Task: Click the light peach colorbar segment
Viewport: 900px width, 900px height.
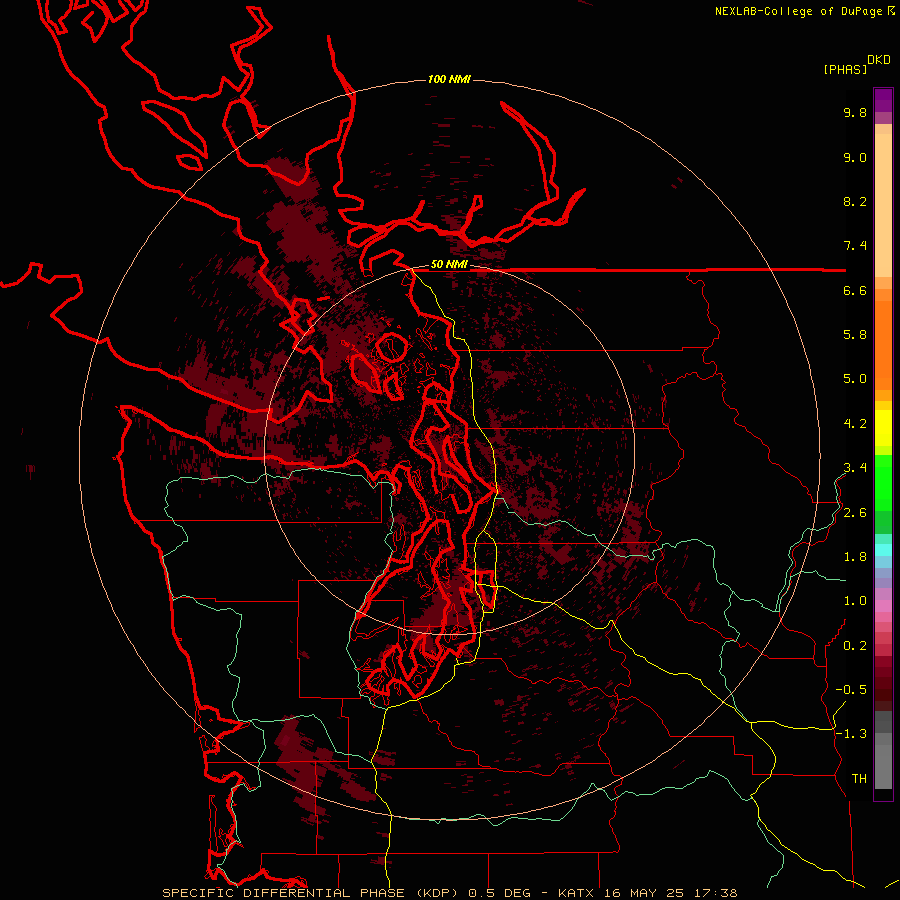Action: point(883,205)
